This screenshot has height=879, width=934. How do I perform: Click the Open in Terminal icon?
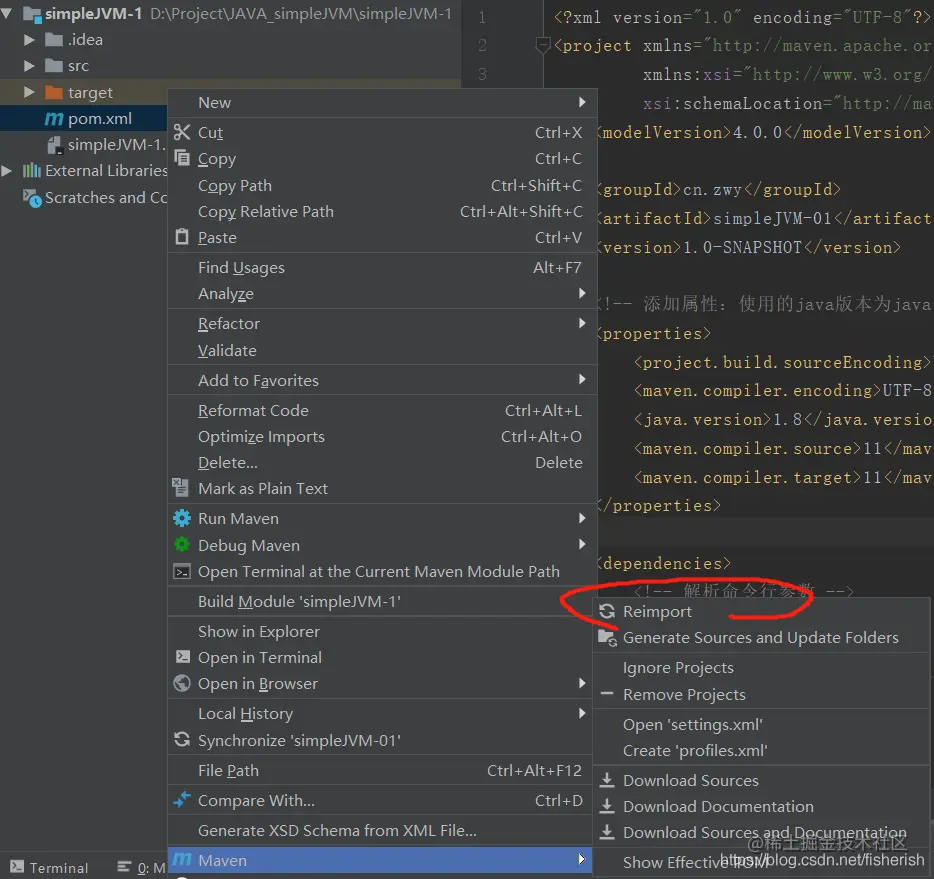click(183, 657)
